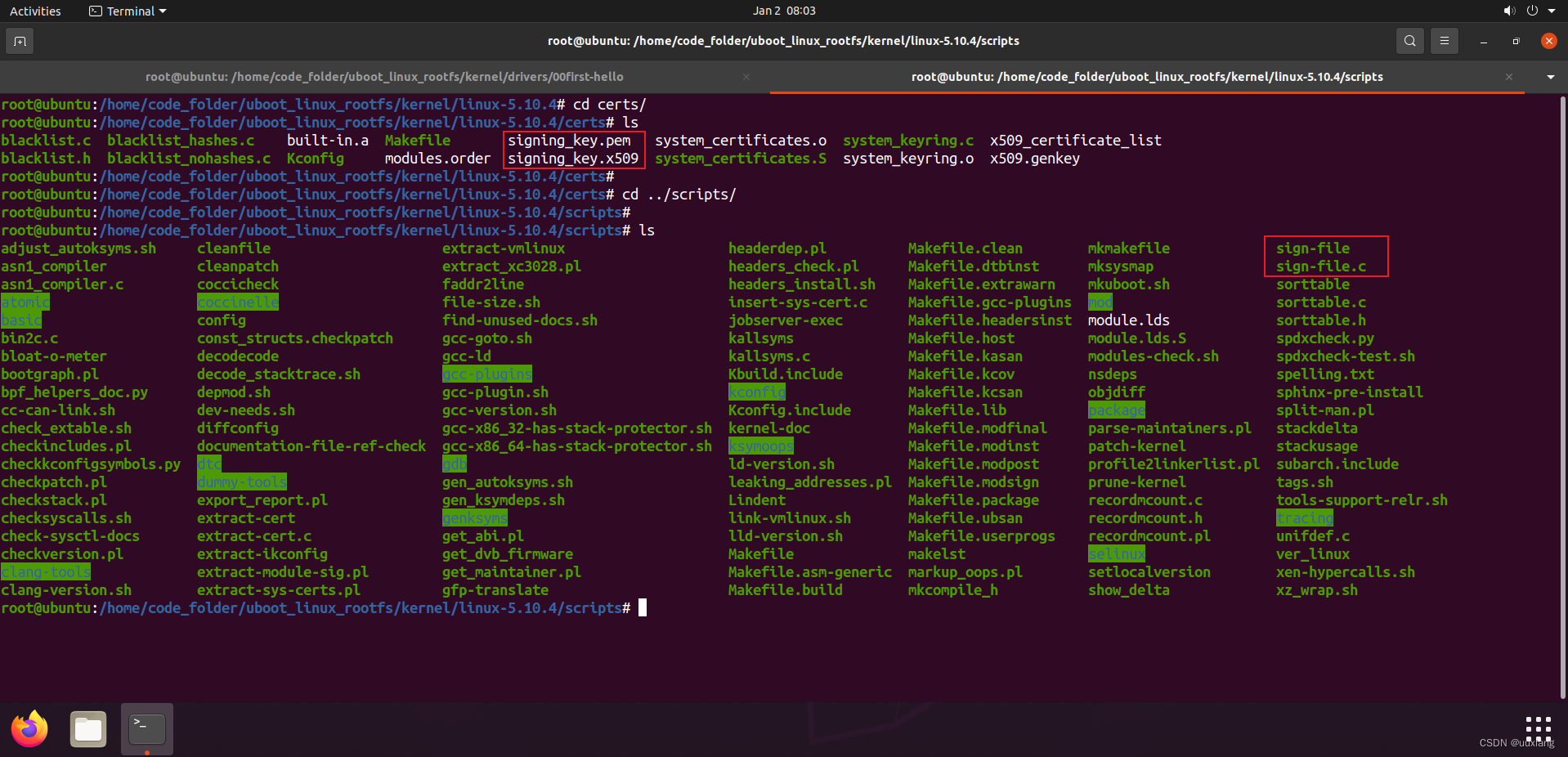Click the terminal cursor after the last prompt
Viewport: 1568px width, 757px height.
pos(643,607)
